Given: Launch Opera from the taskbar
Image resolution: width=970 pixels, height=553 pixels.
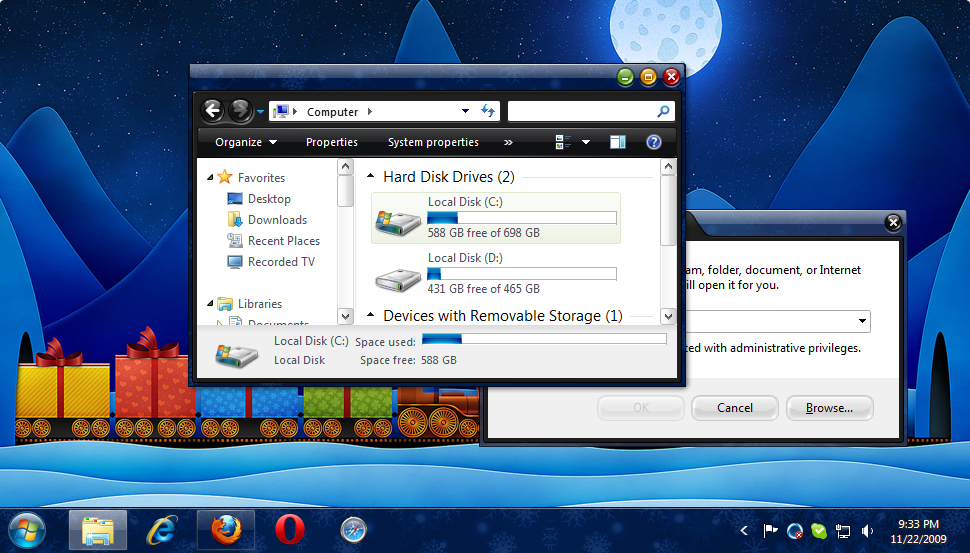Looking at the screenshot, I should [x=289, y=529].
